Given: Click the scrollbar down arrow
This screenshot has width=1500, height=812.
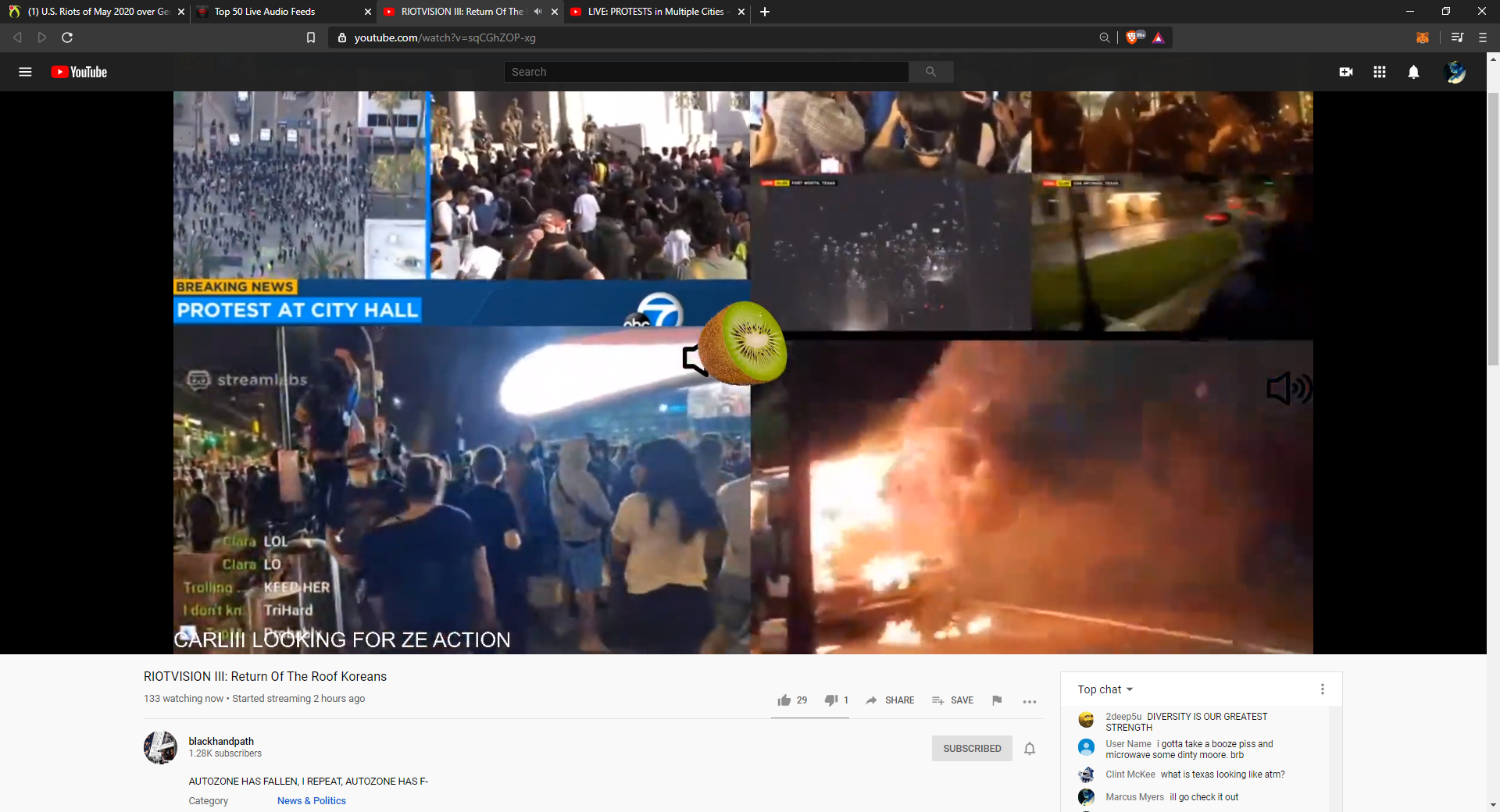Looking at the screenshot, I should [1493, 805].
